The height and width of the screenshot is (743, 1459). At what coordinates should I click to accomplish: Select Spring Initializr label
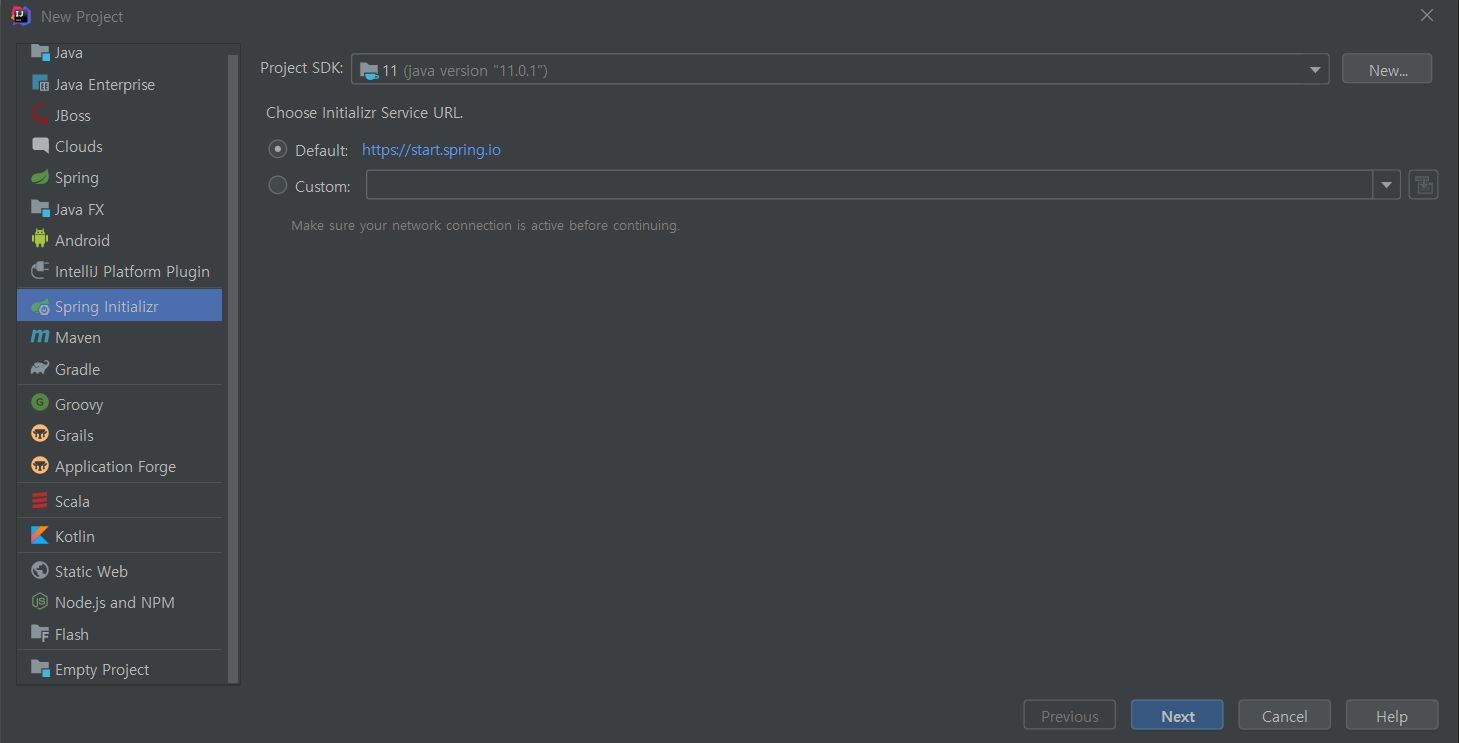107,306
